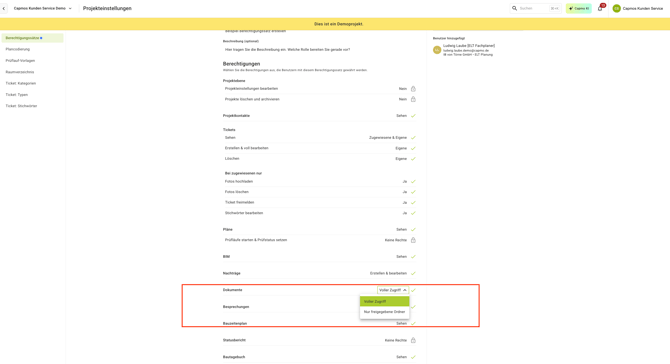The image size is (670, 364).
Task: Toggle the Ja value for Stichwörter bearbeiten
Action: pyautogui.click(x=405, y=213)
